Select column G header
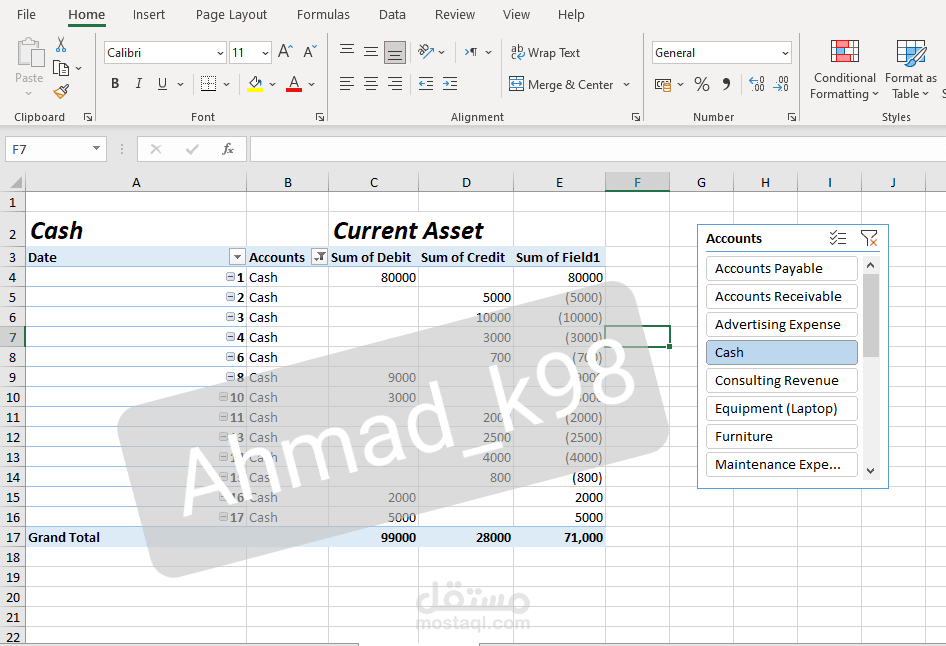946x646 pixels. [701, 182]
